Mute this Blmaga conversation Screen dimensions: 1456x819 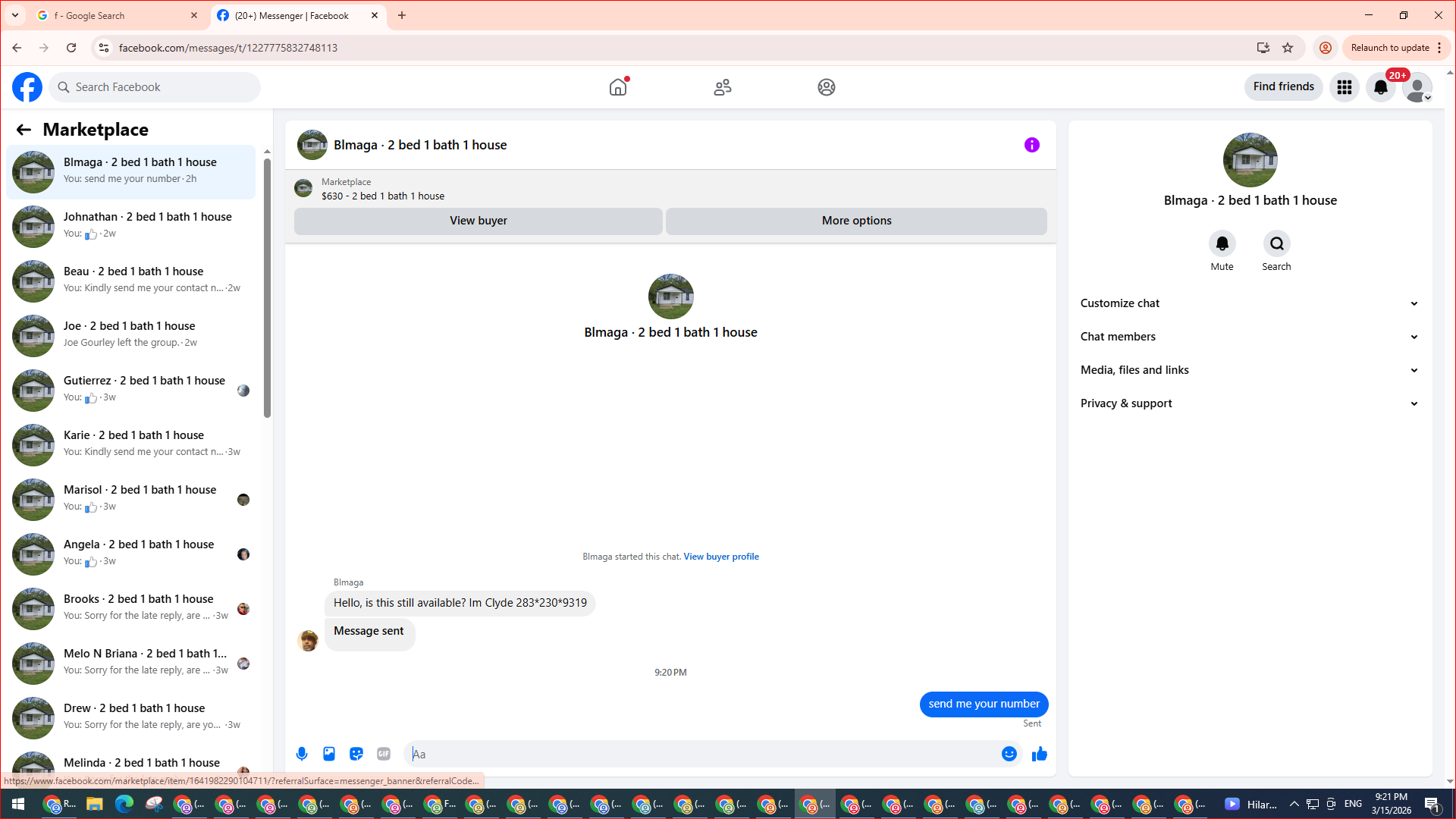(x=1222, y=243)
